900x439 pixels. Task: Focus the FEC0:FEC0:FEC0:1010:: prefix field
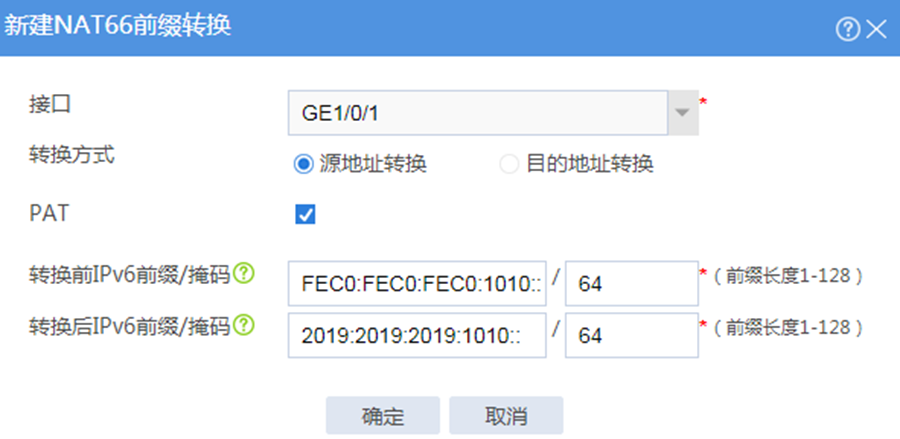[x=417, y=283]
